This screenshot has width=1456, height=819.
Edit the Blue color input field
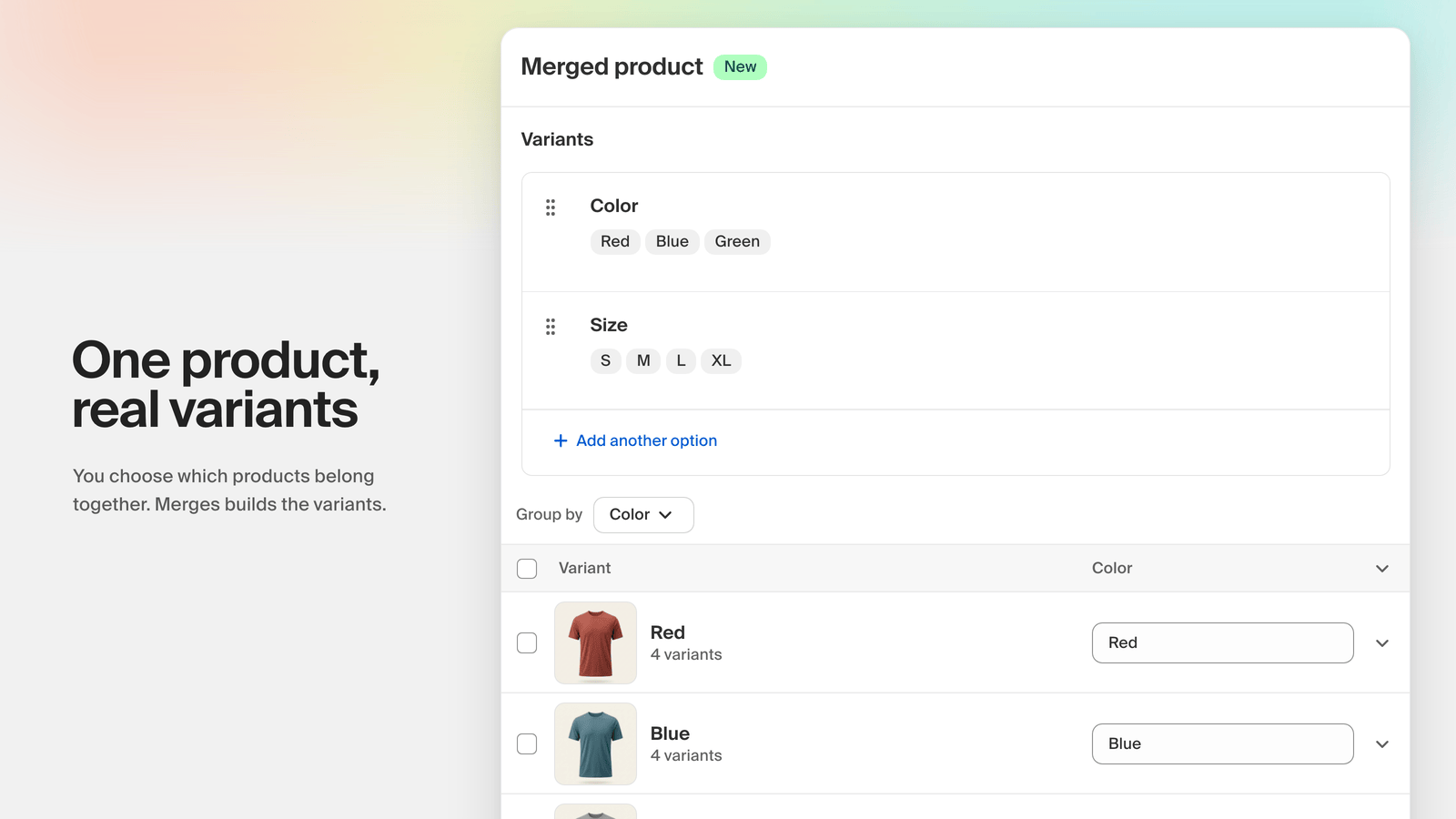[x=1222, y=743]
